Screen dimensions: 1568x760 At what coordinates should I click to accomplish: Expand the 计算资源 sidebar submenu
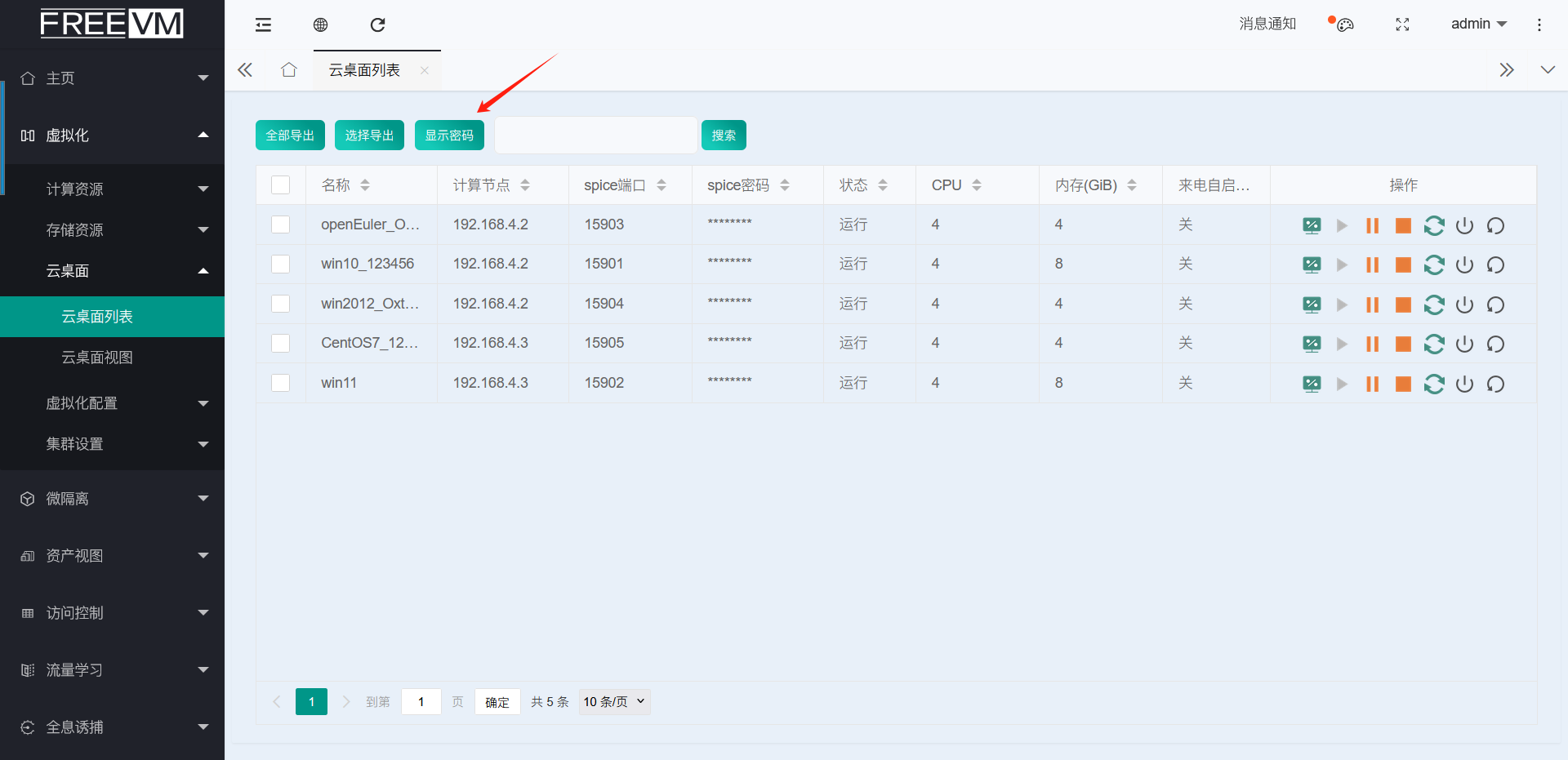click(112, 189)
